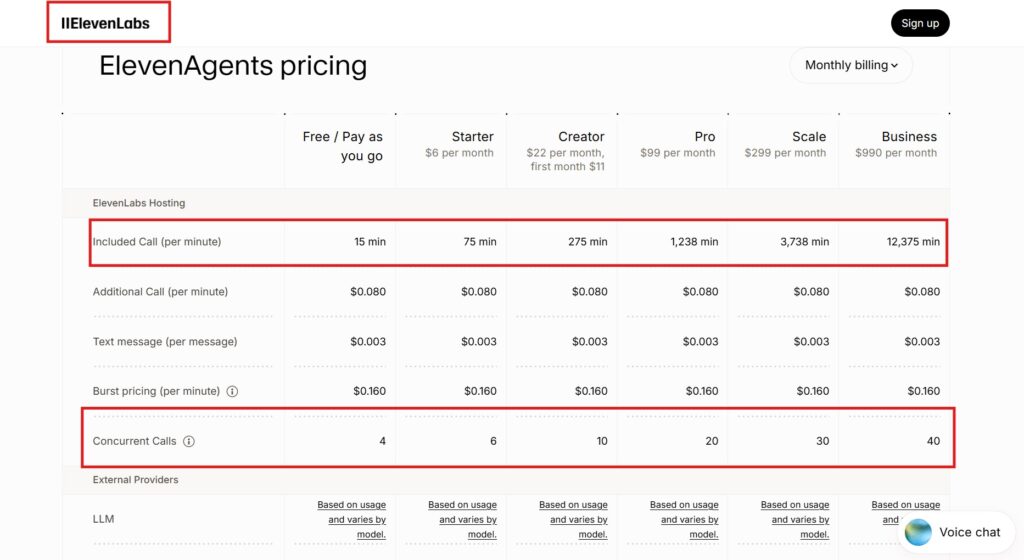Start a Voice chat
Image resolution: width=1024 pixels, height=560 pixels.
point(956,533)
